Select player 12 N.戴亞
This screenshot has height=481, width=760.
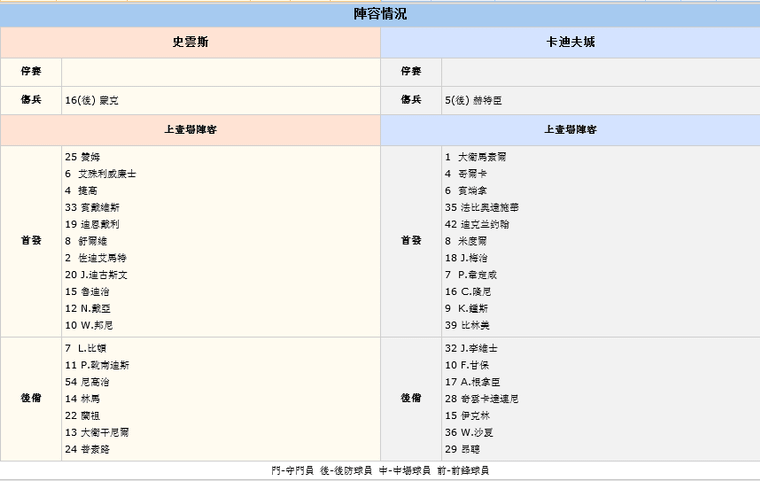[88, 309]
